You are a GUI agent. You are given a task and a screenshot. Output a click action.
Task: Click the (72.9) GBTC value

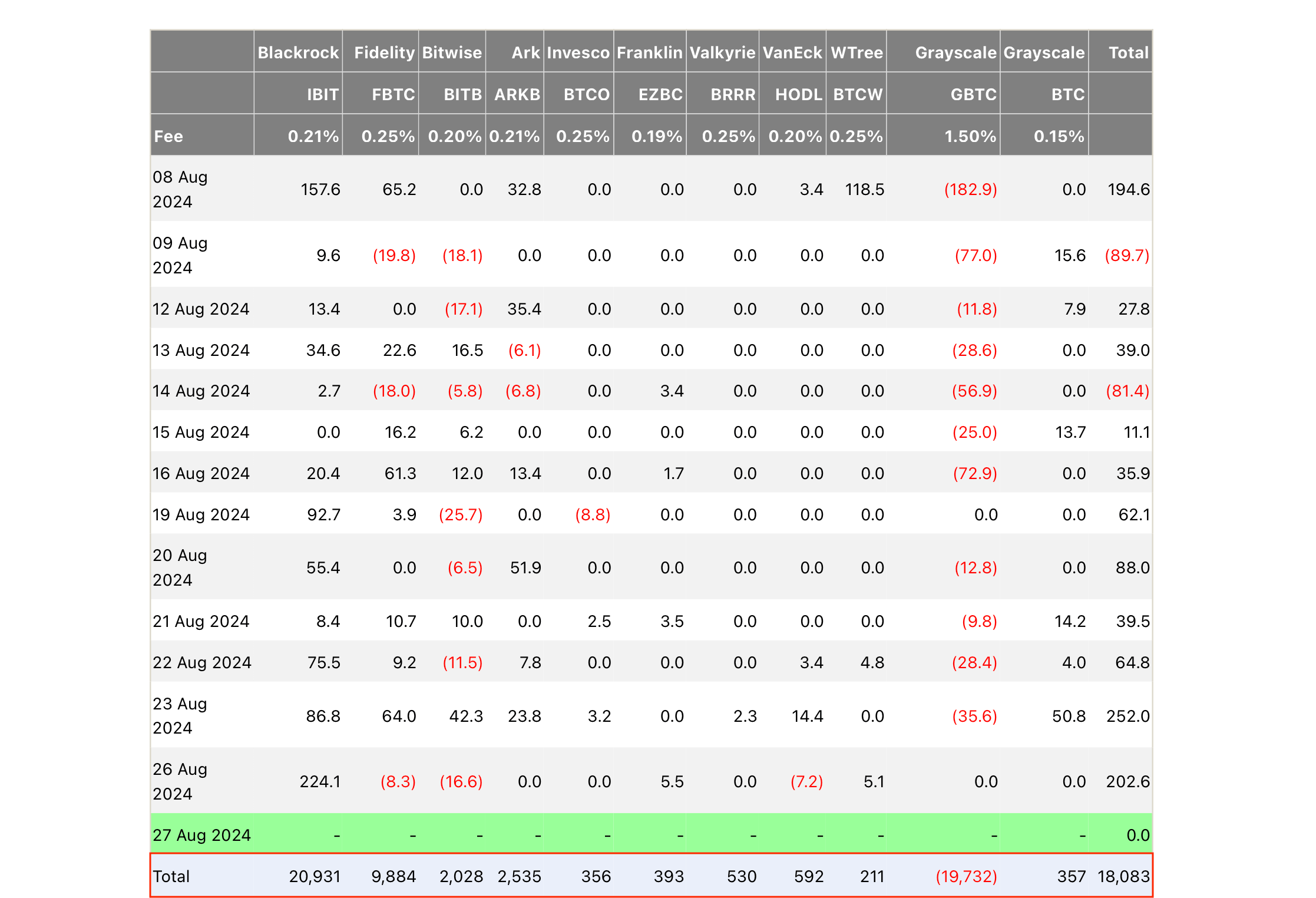tap(975, 473)
